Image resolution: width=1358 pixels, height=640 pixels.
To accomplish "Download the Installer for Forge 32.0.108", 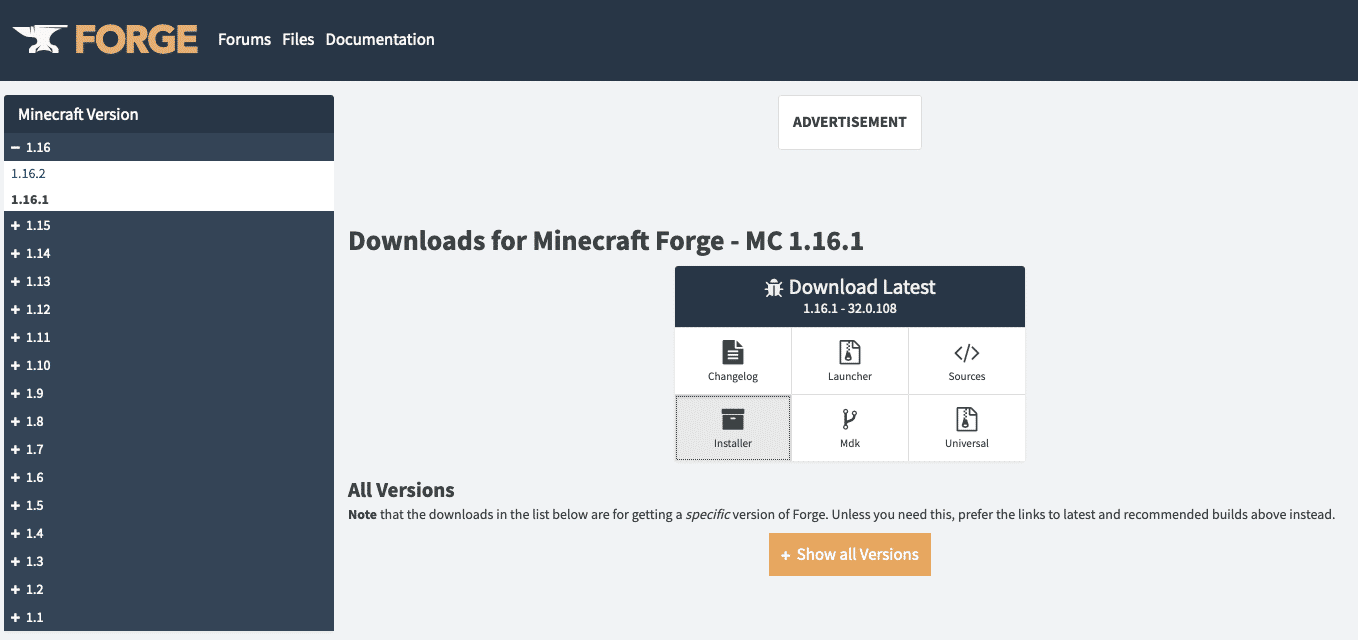I will (x=733, y=428).
